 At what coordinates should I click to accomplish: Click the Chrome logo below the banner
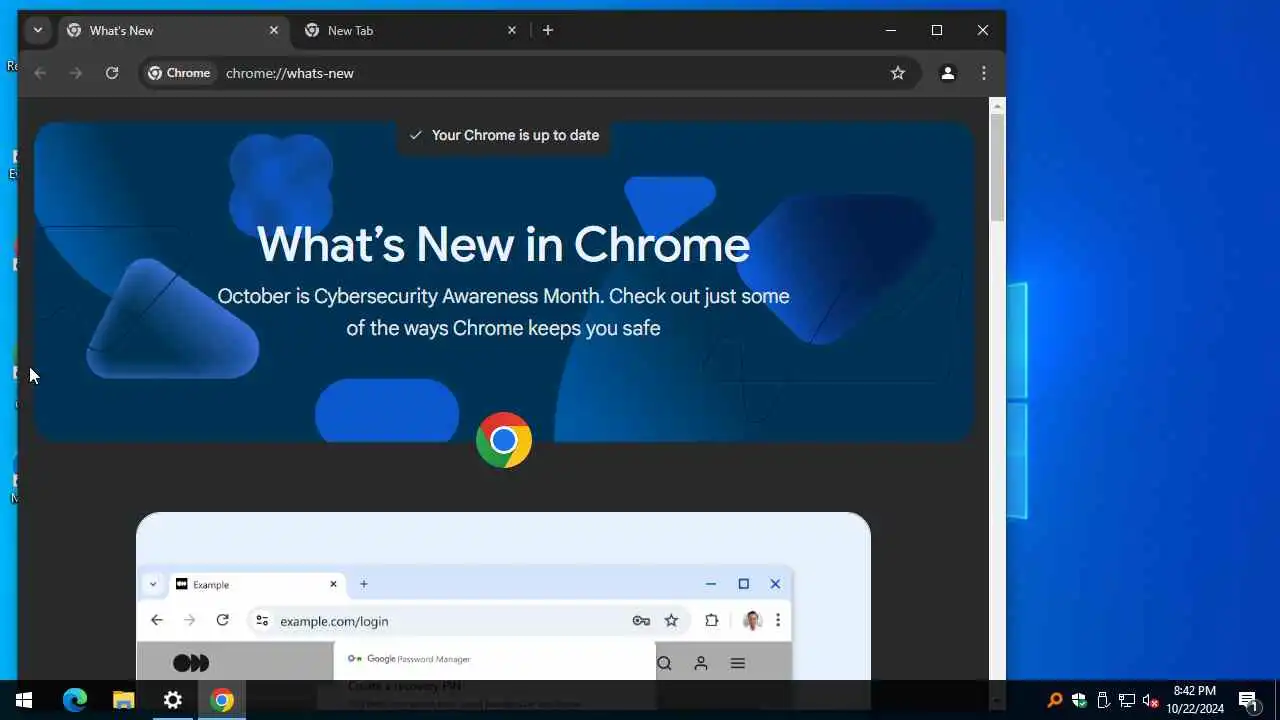[x=504, y=440]
